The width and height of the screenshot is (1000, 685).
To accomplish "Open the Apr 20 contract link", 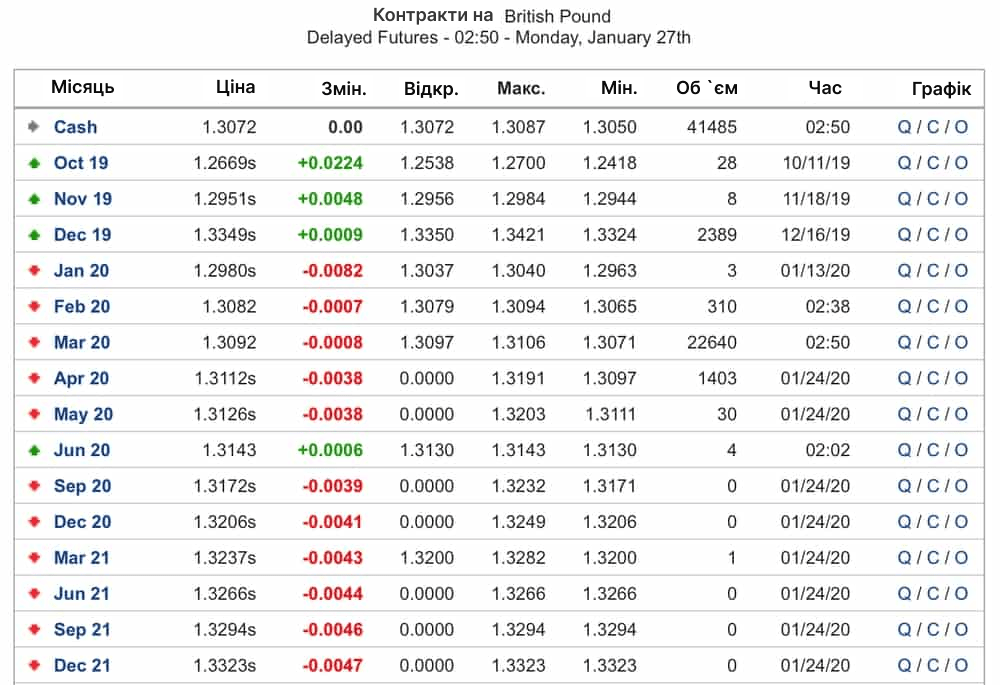I will (x=81, y=378).
